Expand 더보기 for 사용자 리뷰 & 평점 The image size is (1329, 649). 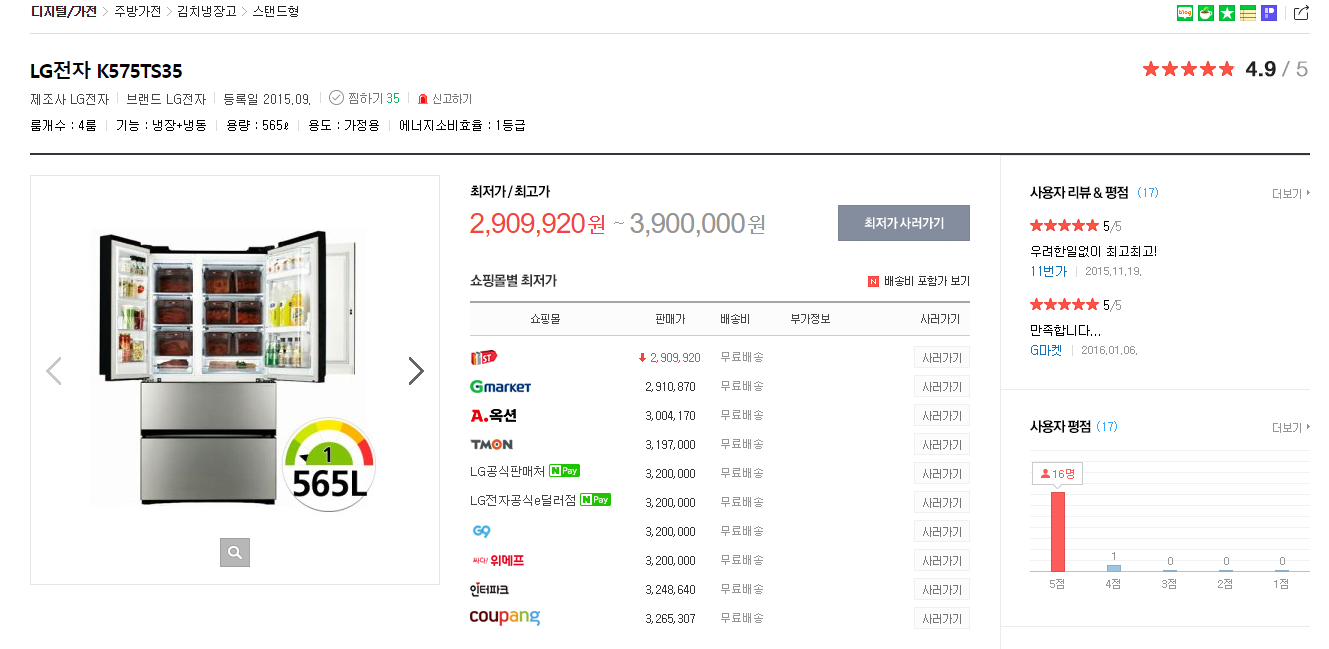point(1290,193)
